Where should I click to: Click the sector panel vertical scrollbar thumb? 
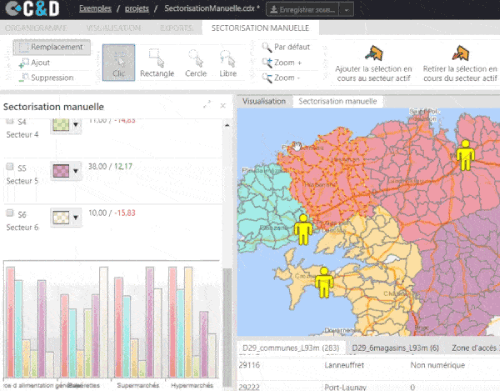click(x=227, y=327)
